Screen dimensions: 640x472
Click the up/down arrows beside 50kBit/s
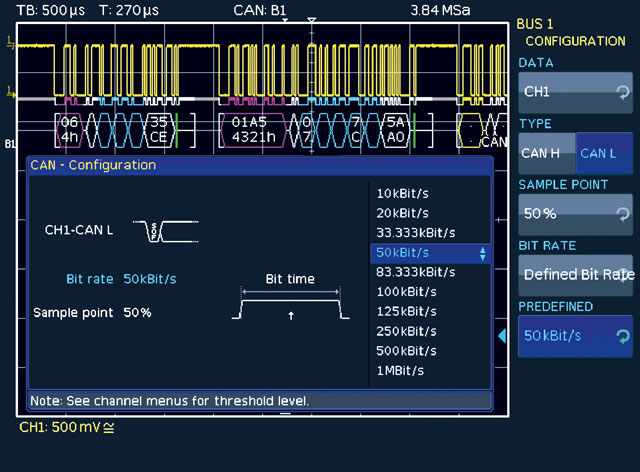point(483,254)
